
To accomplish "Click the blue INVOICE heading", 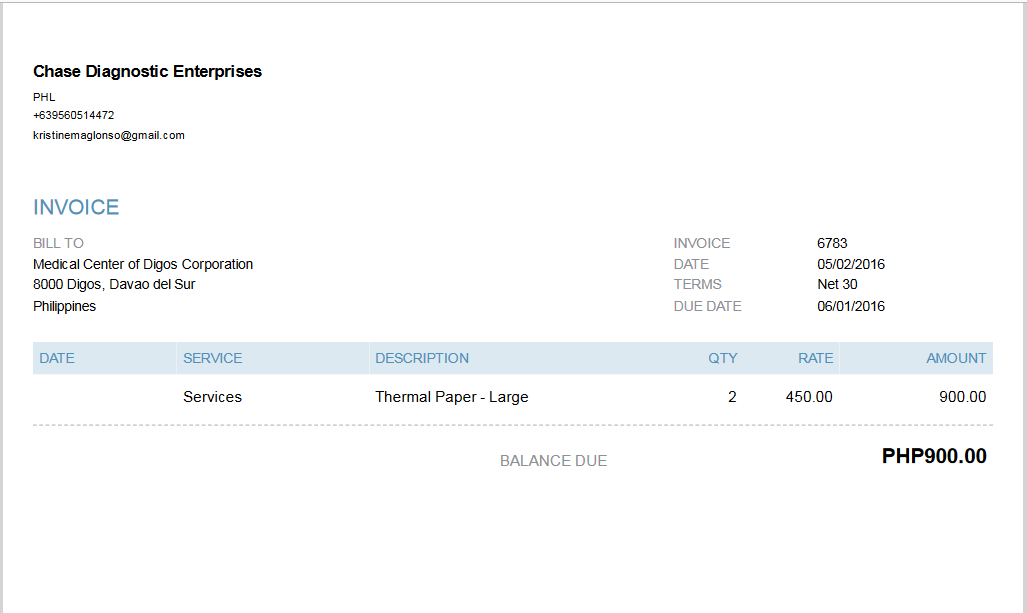I will coord(76,207).
